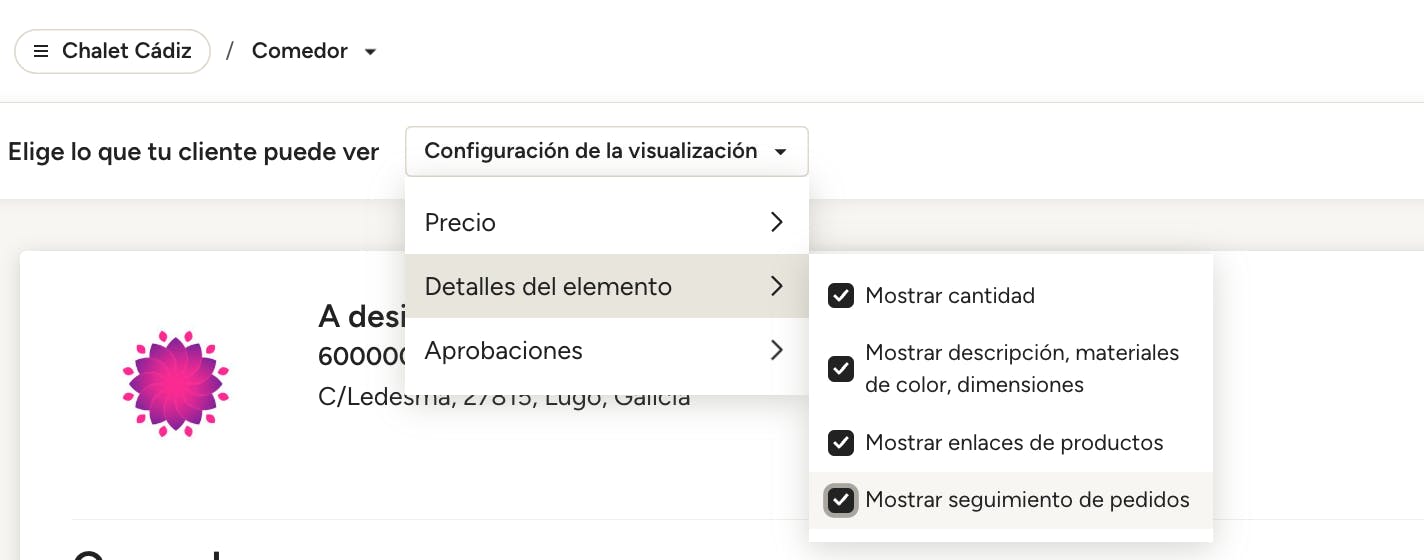The width and height of the screenshot is (1424, 560).
Task: Click the Mostrar cantidad label text
Action: tap(949, 296)
